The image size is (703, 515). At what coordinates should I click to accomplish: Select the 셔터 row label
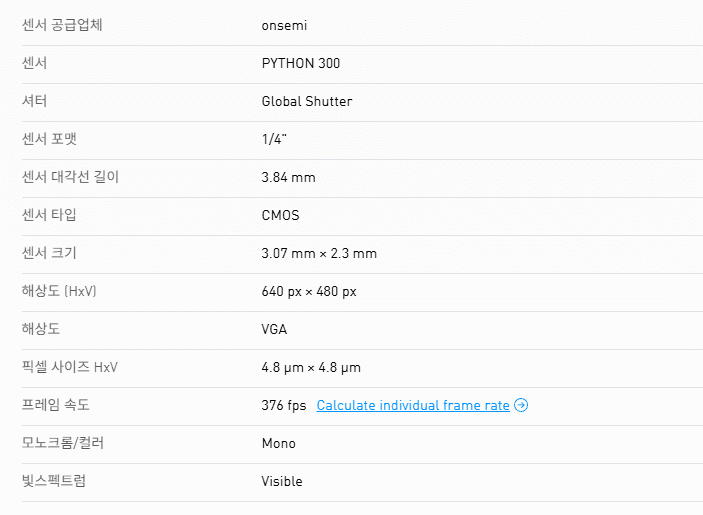[34, 101]
